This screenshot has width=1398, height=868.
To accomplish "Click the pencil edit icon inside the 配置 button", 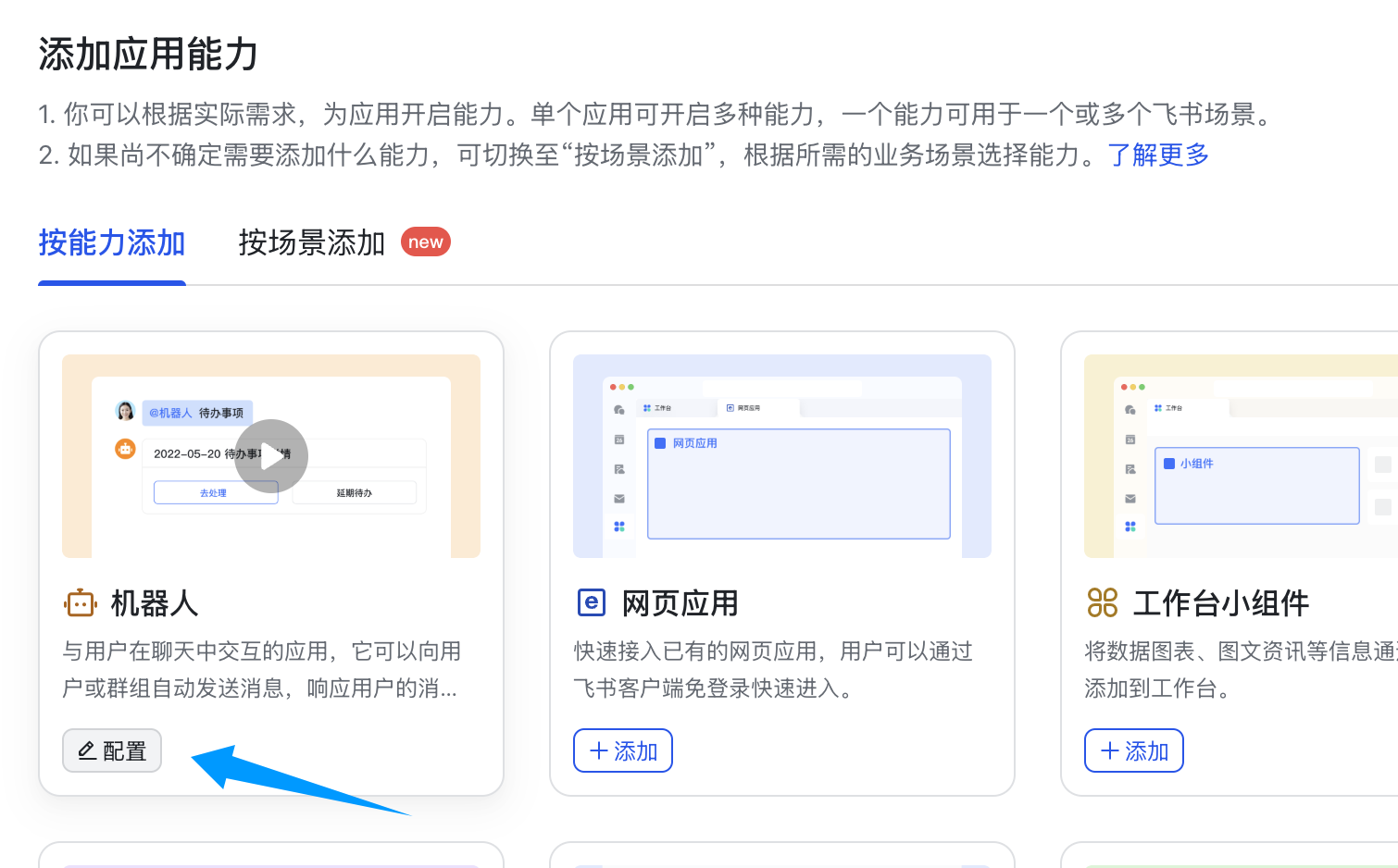I will click(87, 750).
